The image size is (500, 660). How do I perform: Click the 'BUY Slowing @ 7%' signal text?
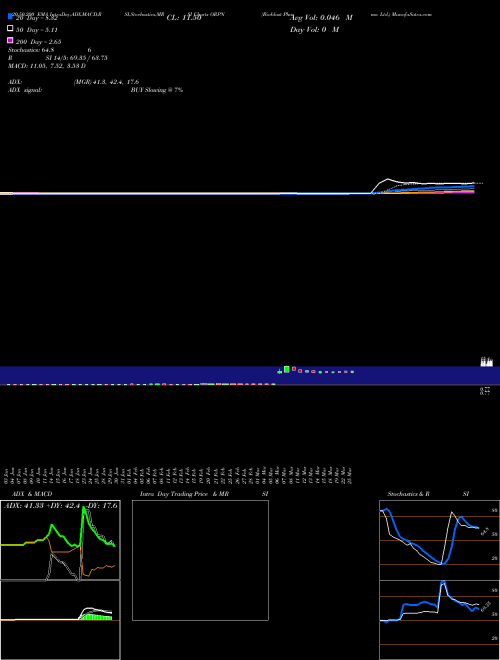tap(157, 90)
